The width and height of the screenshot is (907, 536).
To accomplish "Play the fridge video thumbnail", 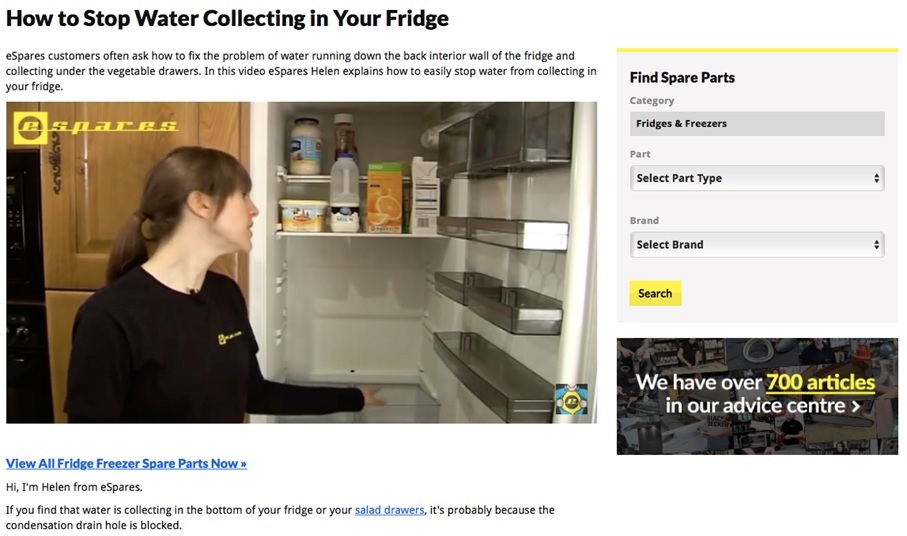I will pos(301,263).
